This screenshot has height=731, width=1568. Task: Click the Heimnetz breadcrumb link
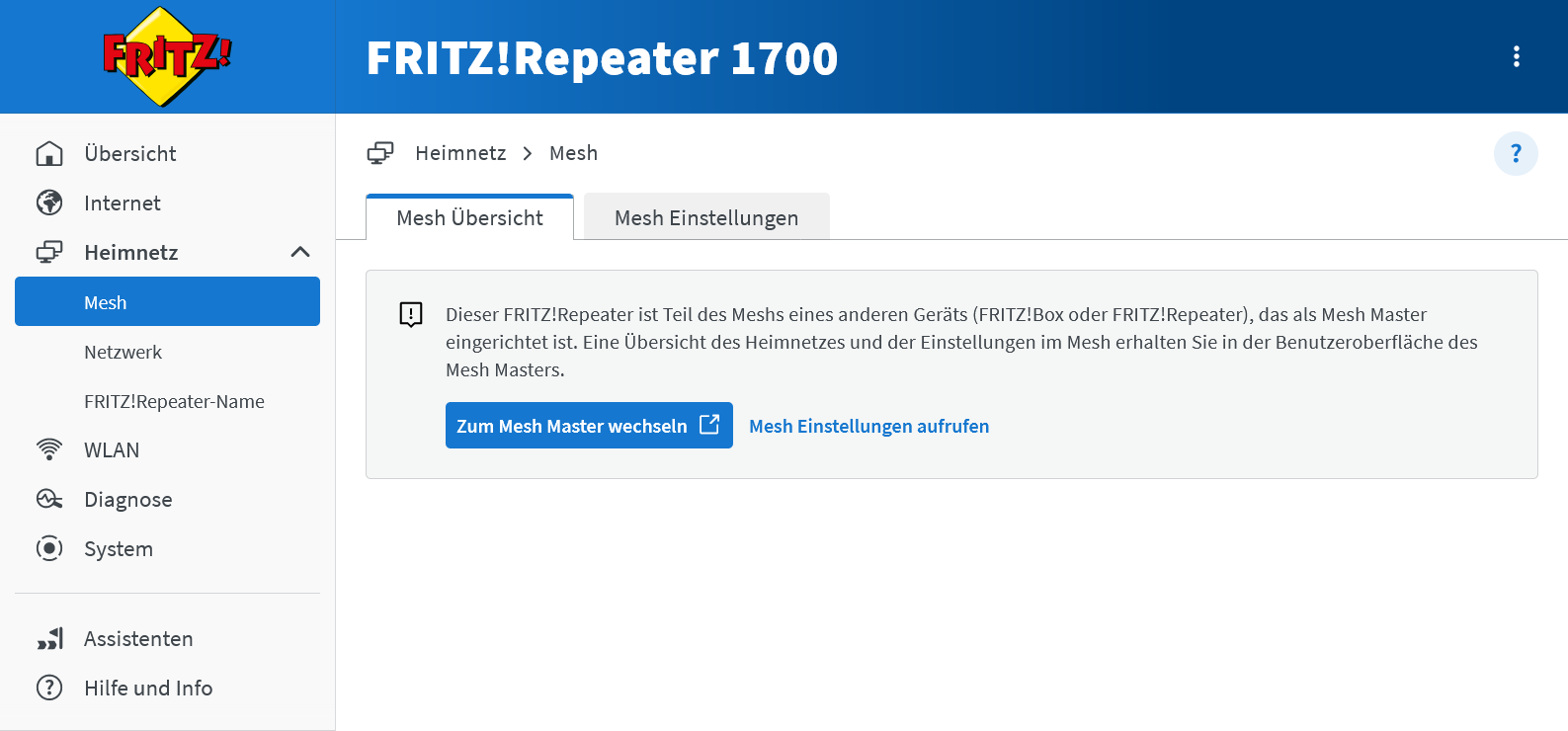pyautogui.click(x=460, y=153)
